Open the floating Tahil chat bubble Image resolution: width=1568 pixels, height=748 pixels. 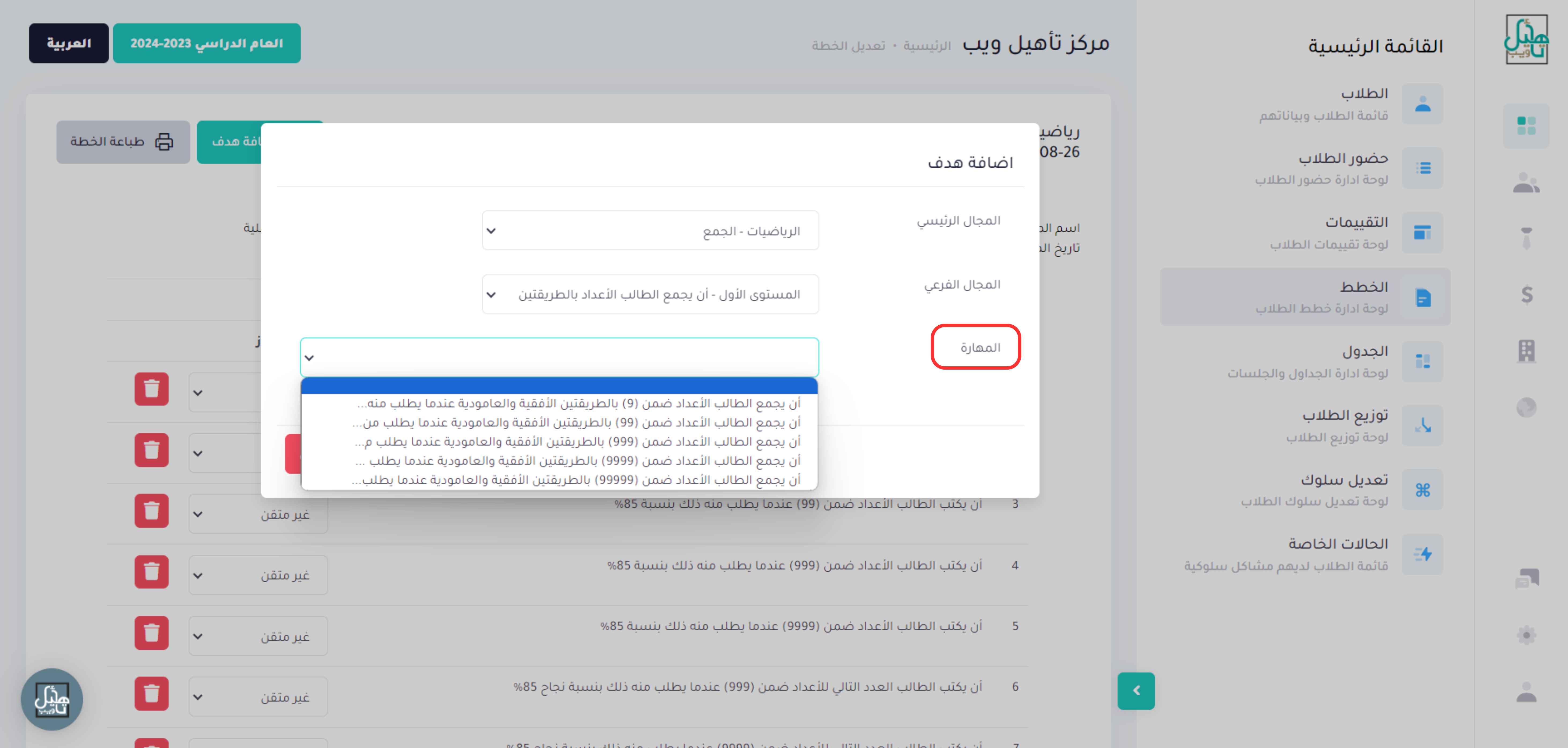(52, 699)
